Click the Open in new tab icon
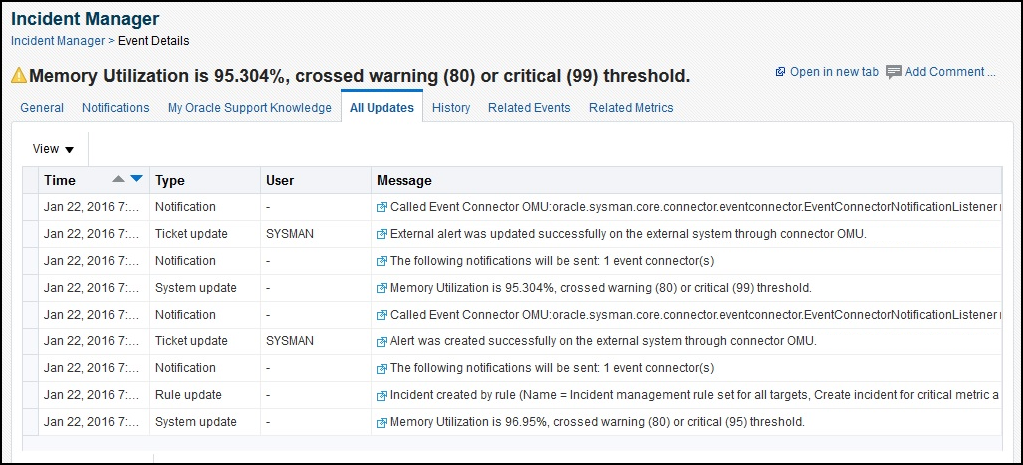 coord(780,72)
